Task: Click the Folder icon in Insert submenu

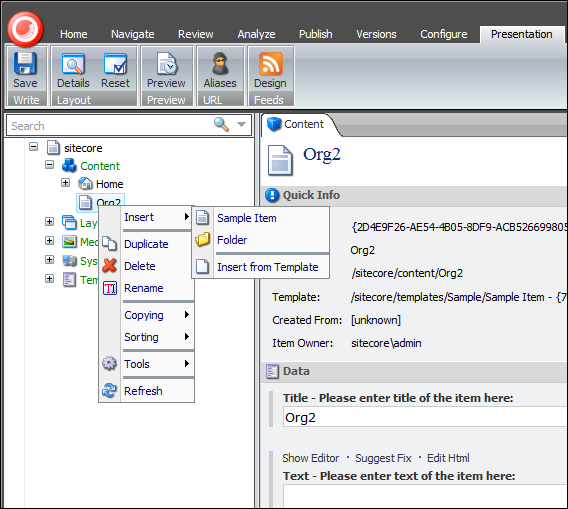Action: point(202,239)
